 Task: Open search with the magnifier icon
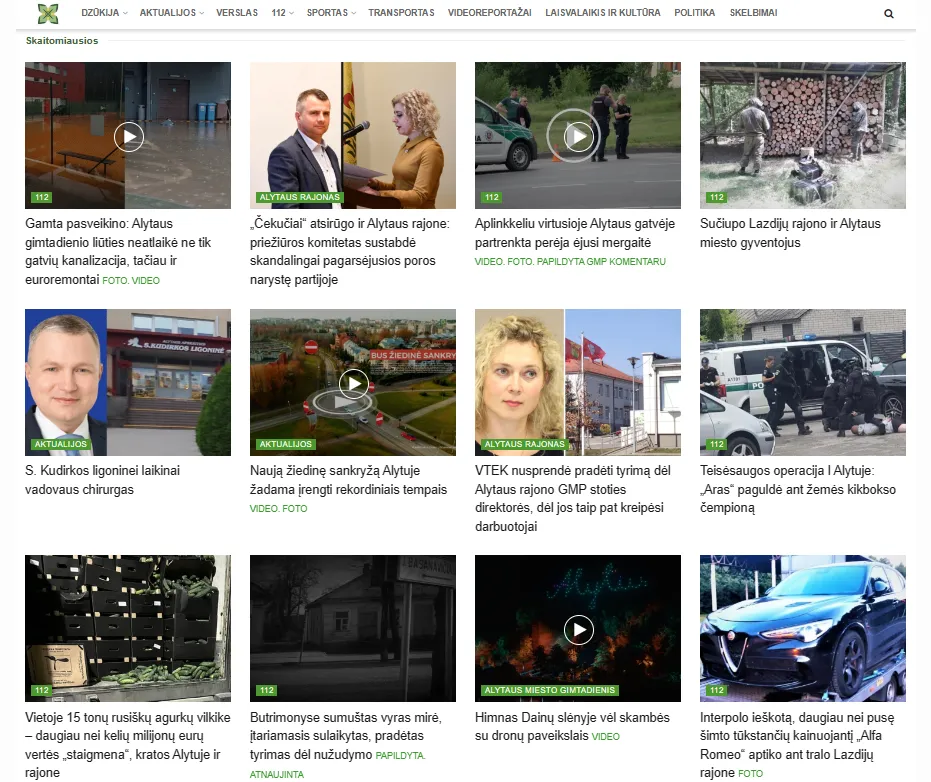[889, 14]
